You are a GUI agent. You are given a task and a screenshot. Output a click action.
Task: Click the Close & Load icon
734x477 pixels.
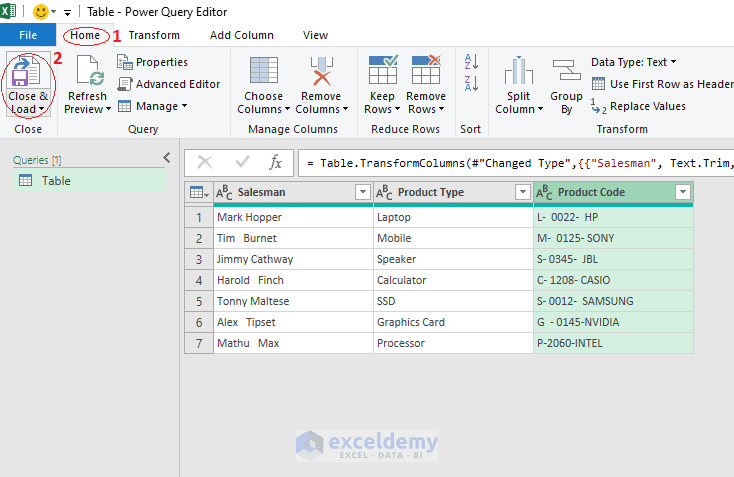pyautogui.click(x=26, y=71)
